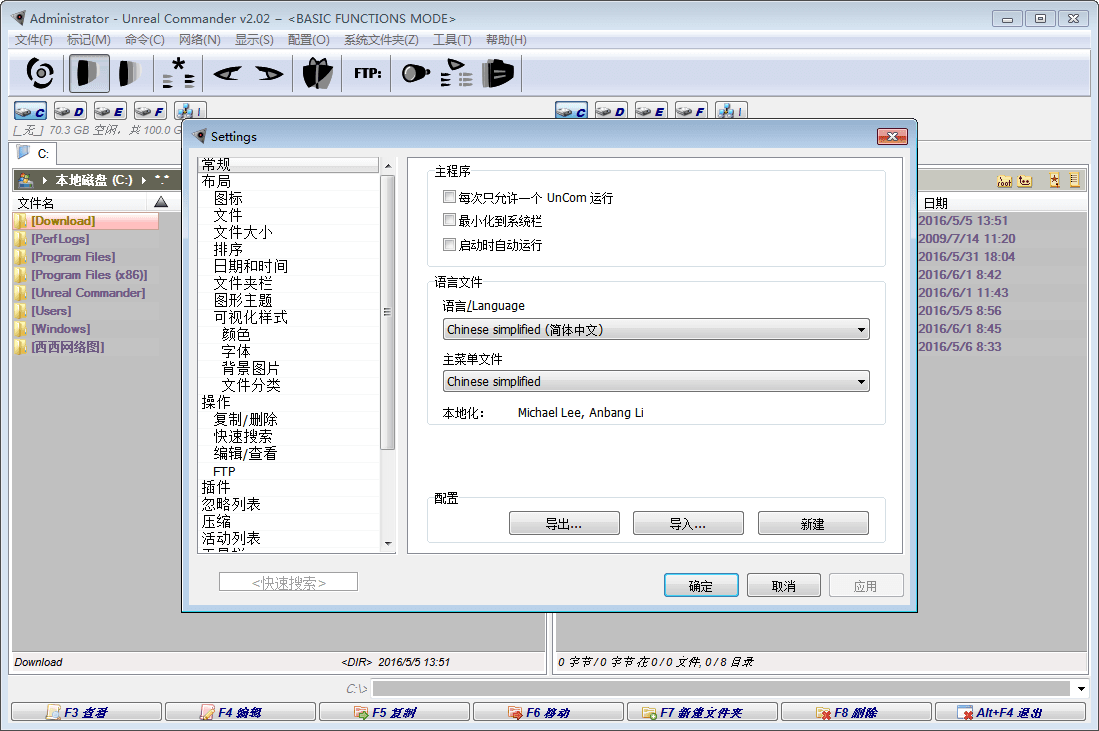
Task: Switch left panel to drive C
Action: (30, 111)
